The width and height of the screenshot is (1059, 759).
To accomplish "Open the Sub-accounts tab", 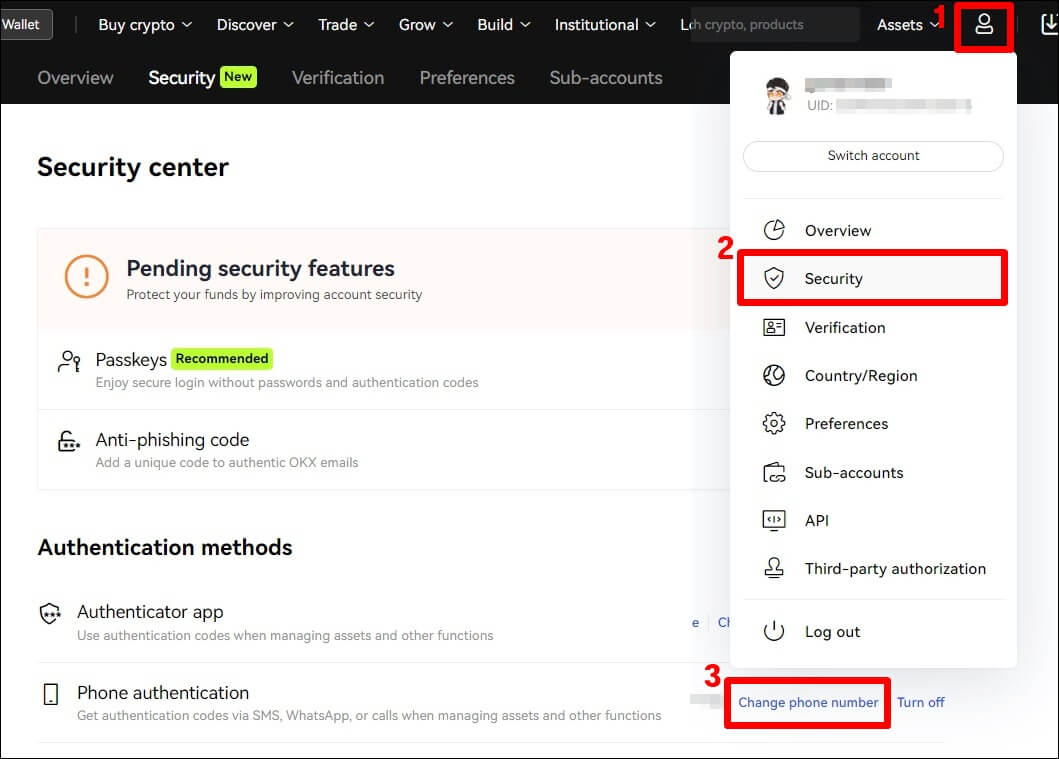I will tap(606, 78).
